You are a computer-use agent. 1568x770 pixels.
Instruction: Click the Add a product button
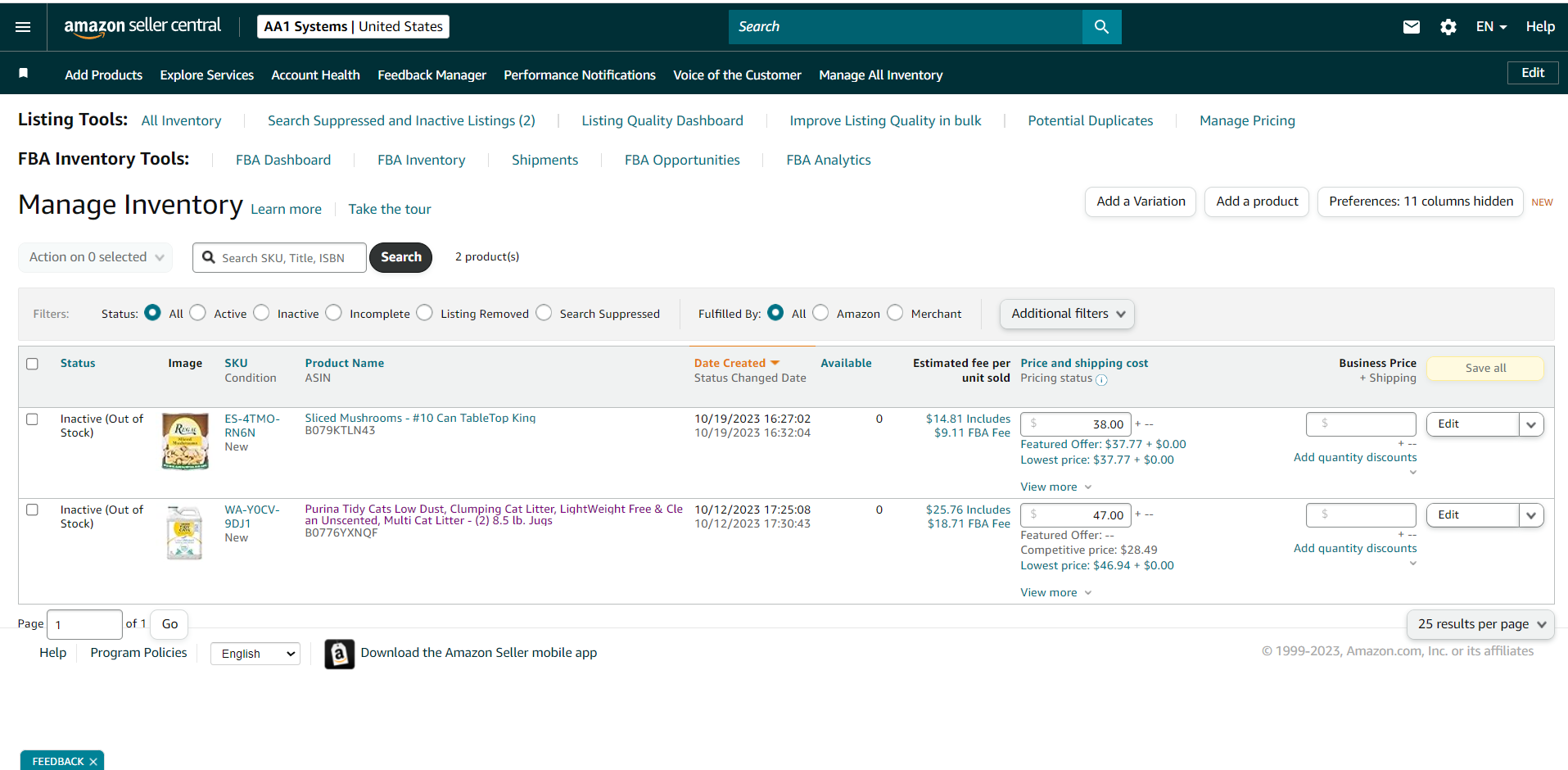coord(1257,202)
